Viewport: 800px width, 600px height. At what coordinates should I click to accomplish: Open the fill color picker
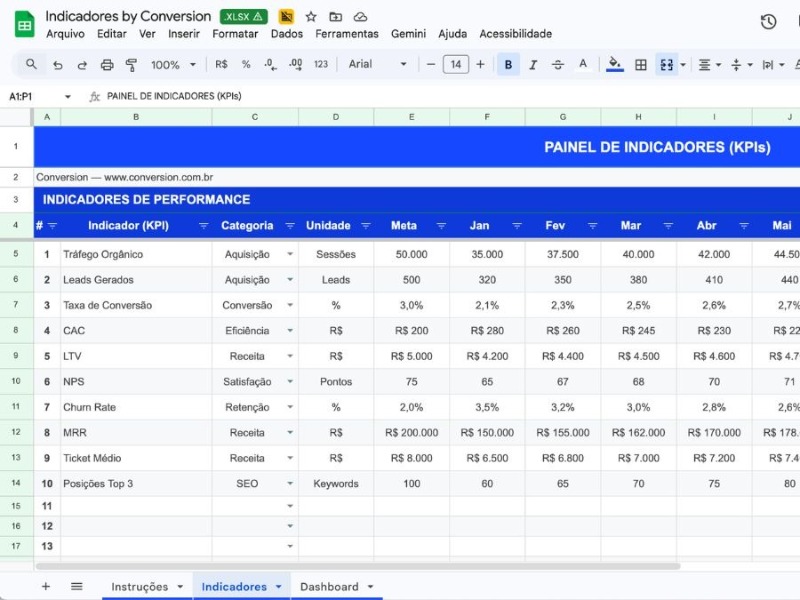[x=615, y=65]
